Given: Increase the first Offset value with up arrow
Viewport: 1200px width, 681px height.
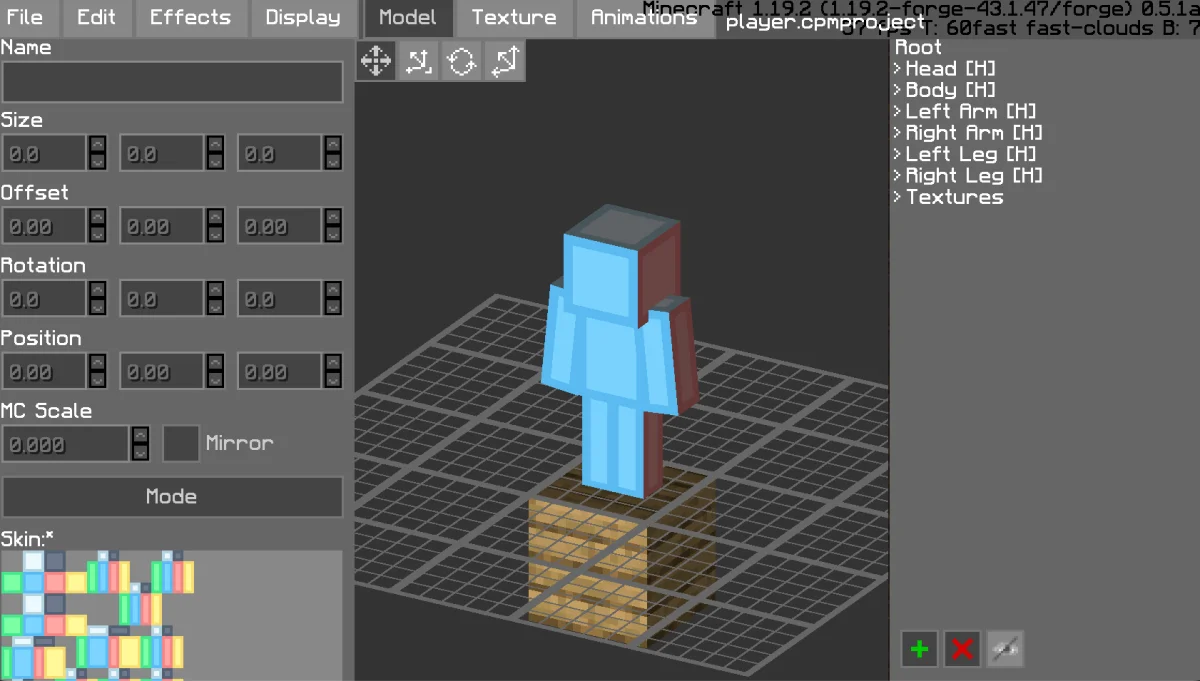Looking at the screenshot, I should click(x=97, y=216).
